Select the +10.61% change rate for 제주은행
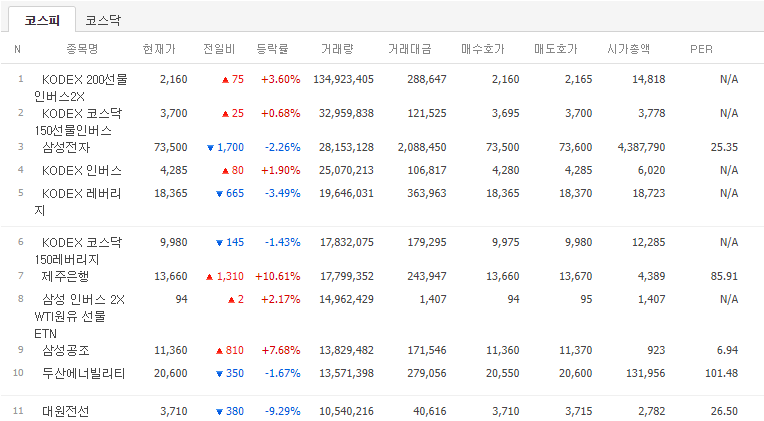 point(278,276)
